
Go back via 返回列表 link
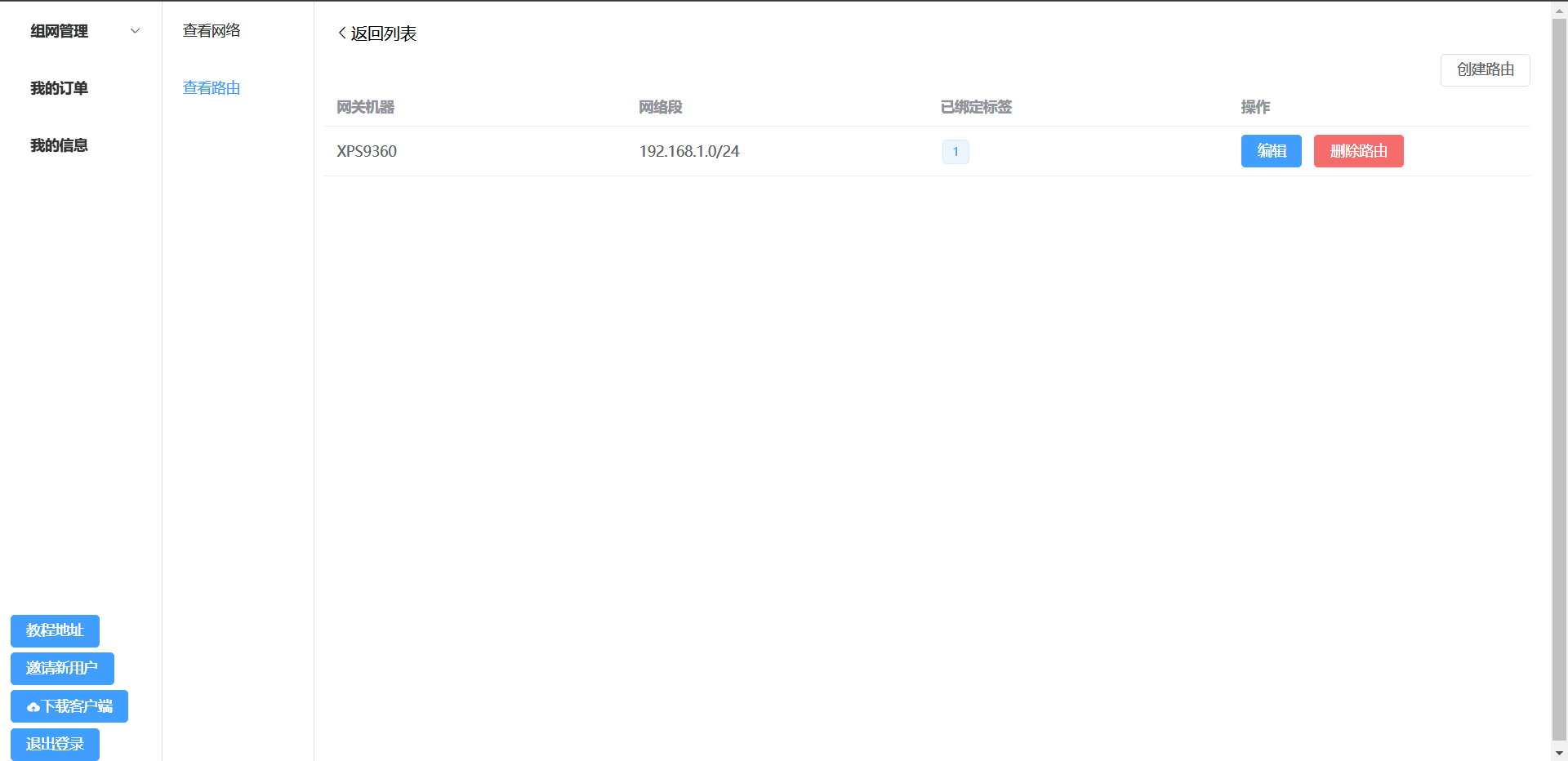(x=377, y=33)
